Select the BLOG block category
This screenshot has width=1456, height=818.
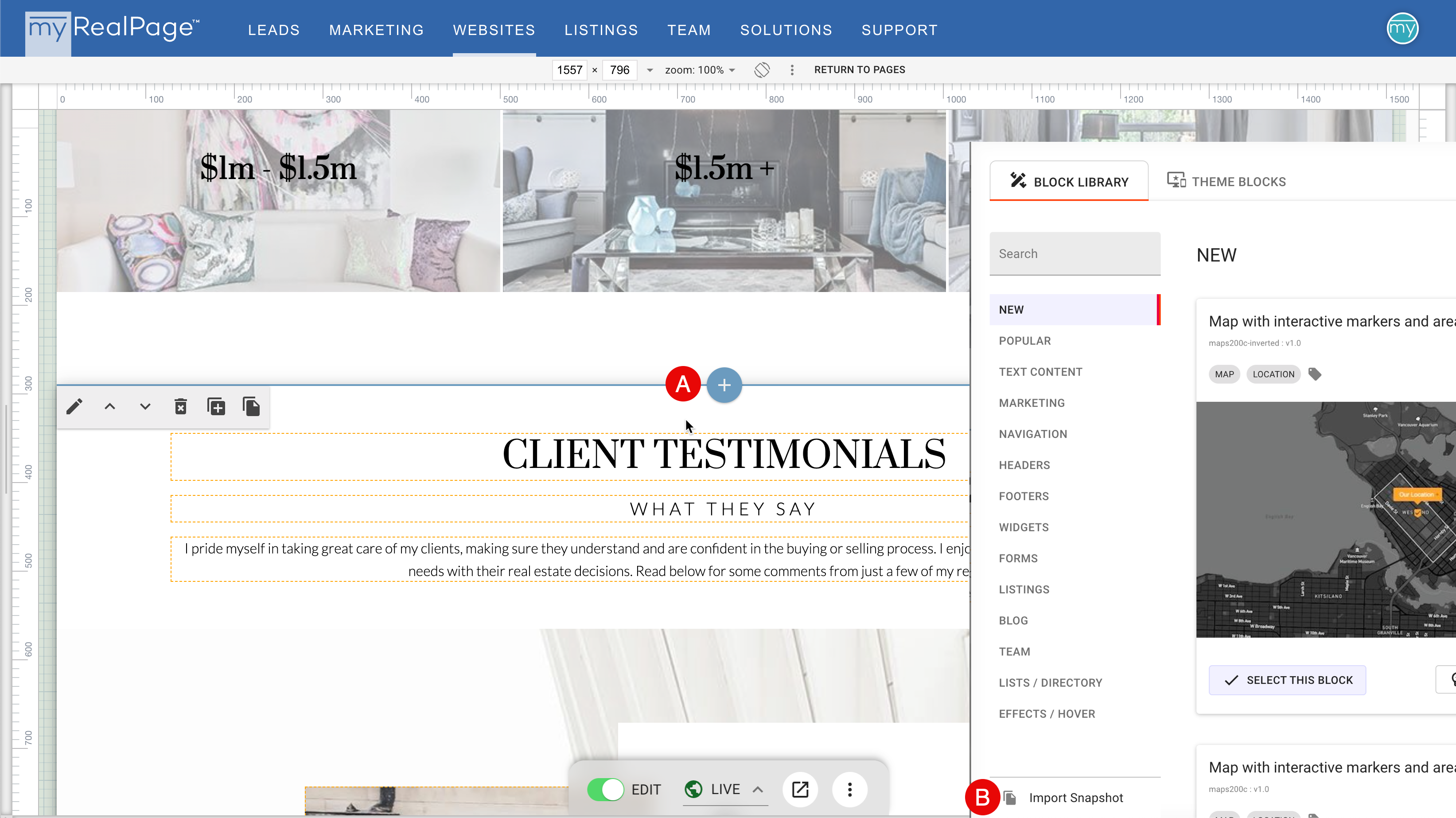(x=1074, y=621)
